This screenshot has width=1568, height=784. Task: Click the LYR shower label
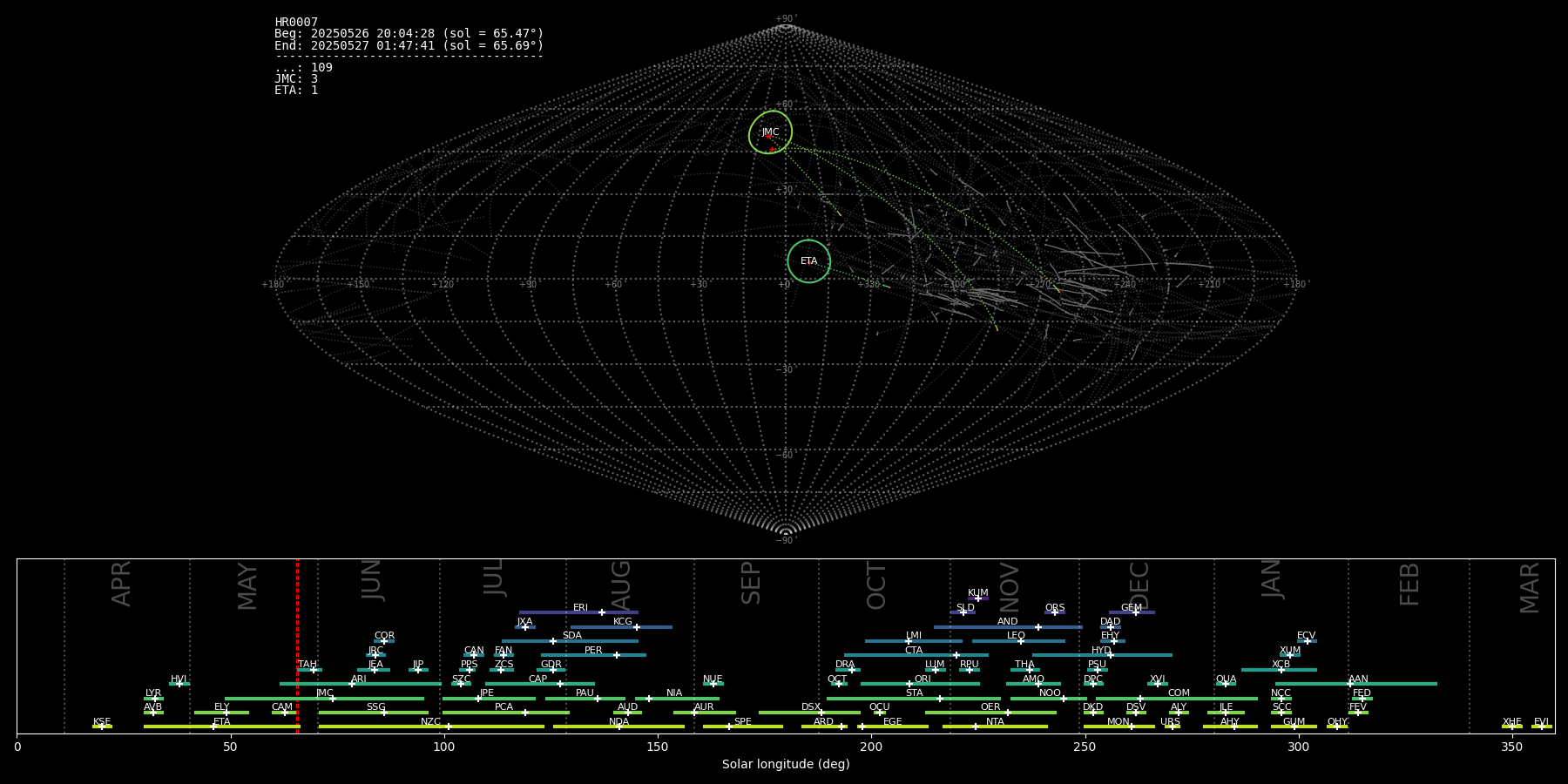click(153, 693)
